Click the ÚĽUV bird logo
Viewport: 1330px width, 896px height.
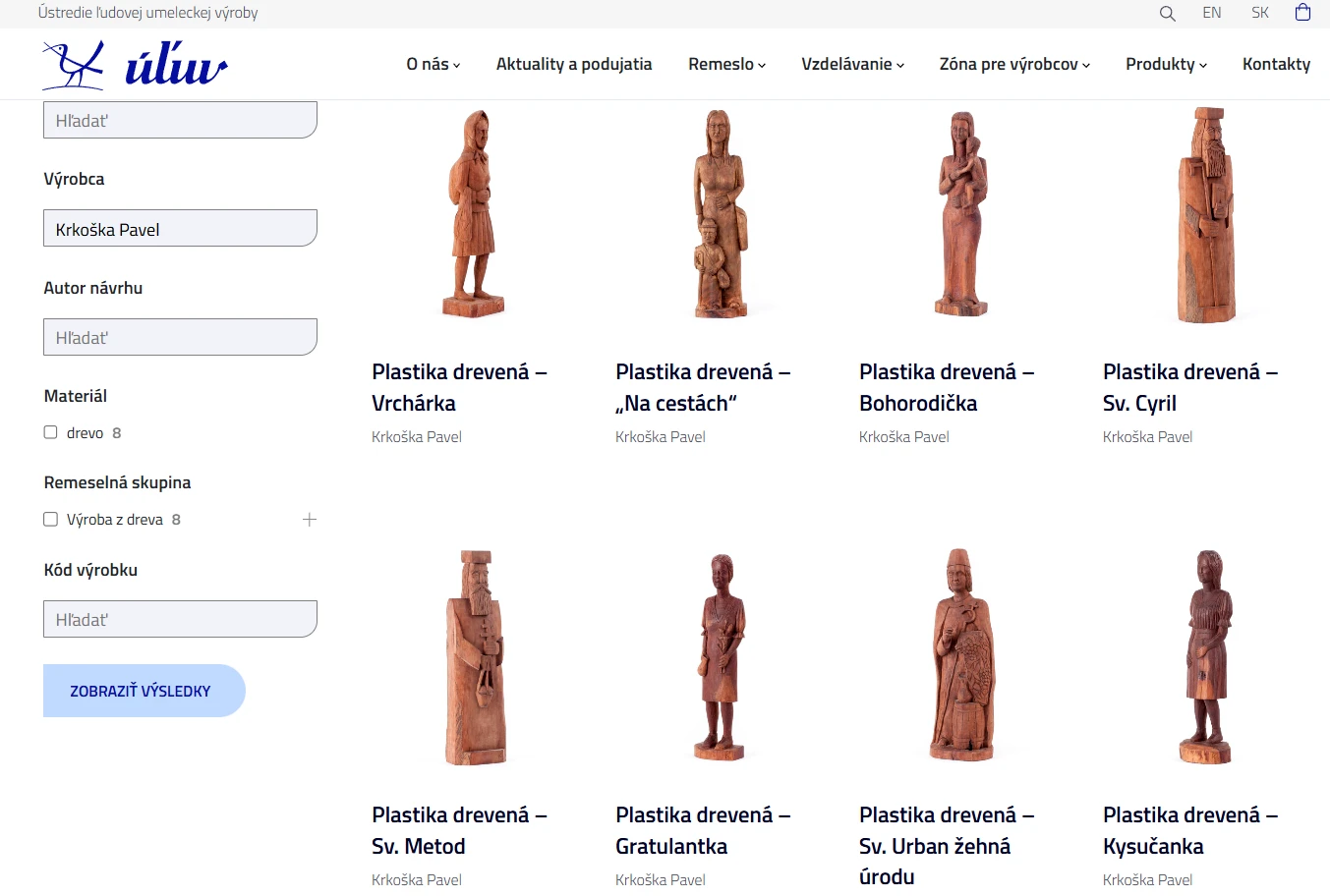pyautogui.click(x=135, y=65)
